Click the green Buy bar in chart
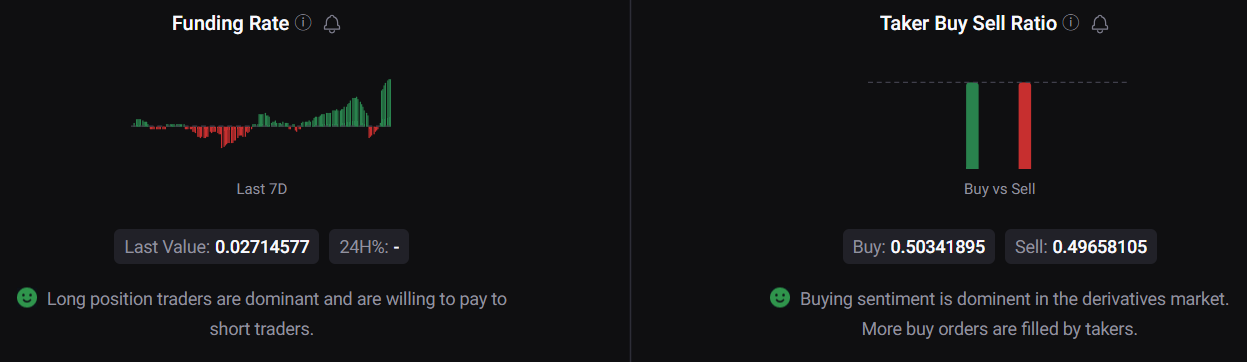Image resolution: width=1247 pixels, height=362 pixels. (x=972, y=126)
